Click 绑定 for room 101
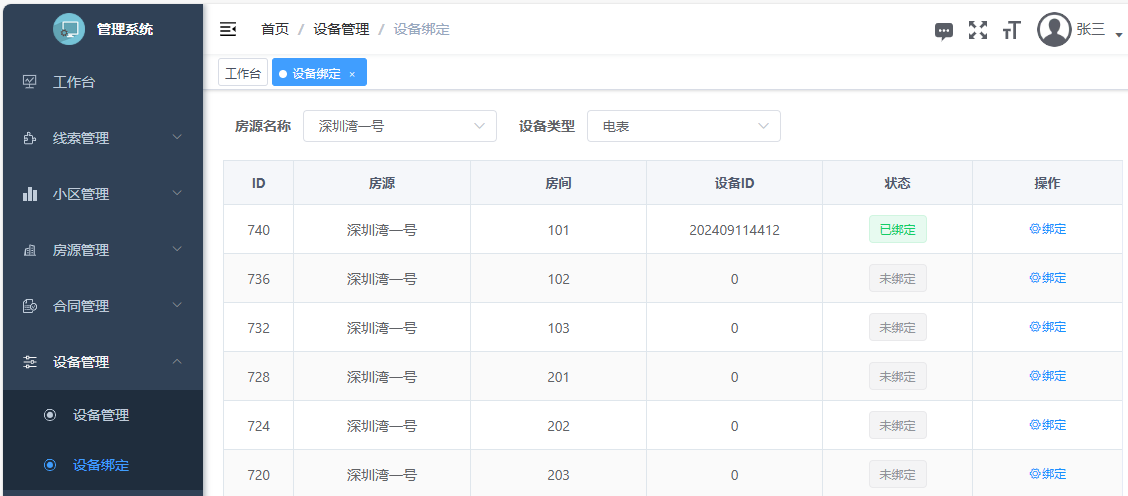Screen dimensions: 1128x496 pos(1047,229)
